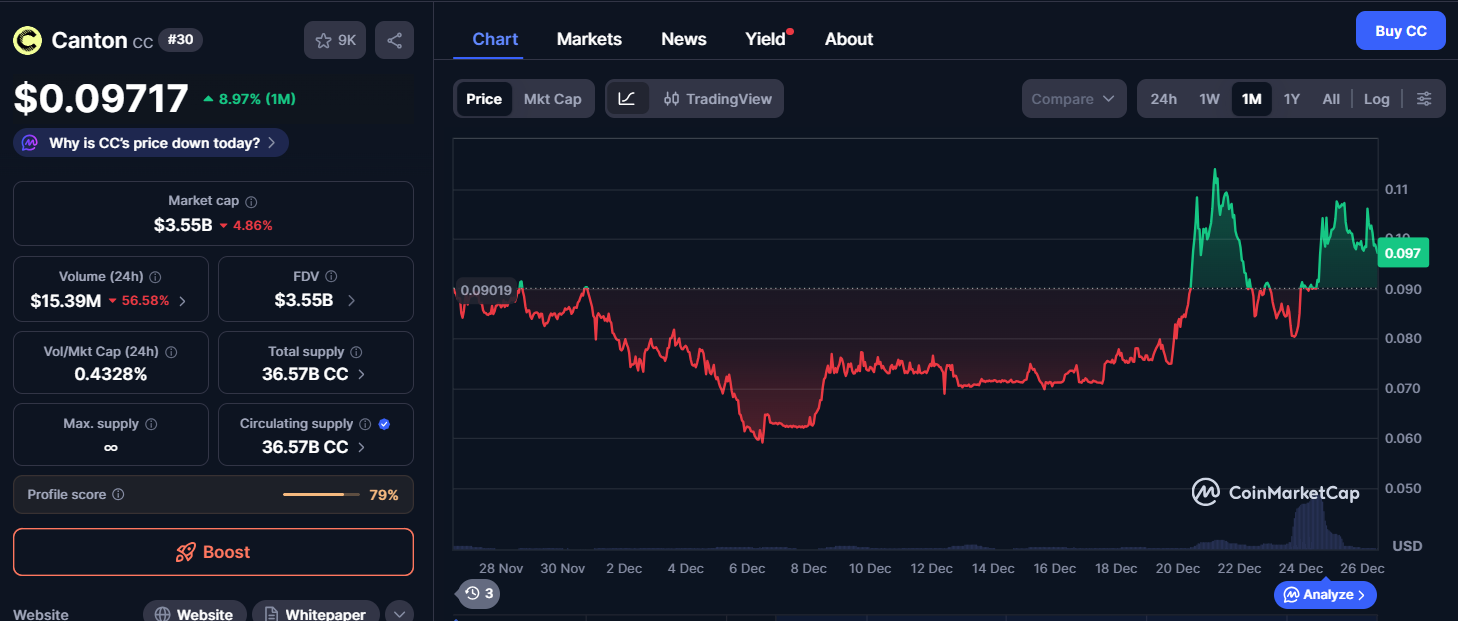Select the line chart view icon
Image resolution: width=1458 pixels, height=621 pixels.
(x=627, y=99)
